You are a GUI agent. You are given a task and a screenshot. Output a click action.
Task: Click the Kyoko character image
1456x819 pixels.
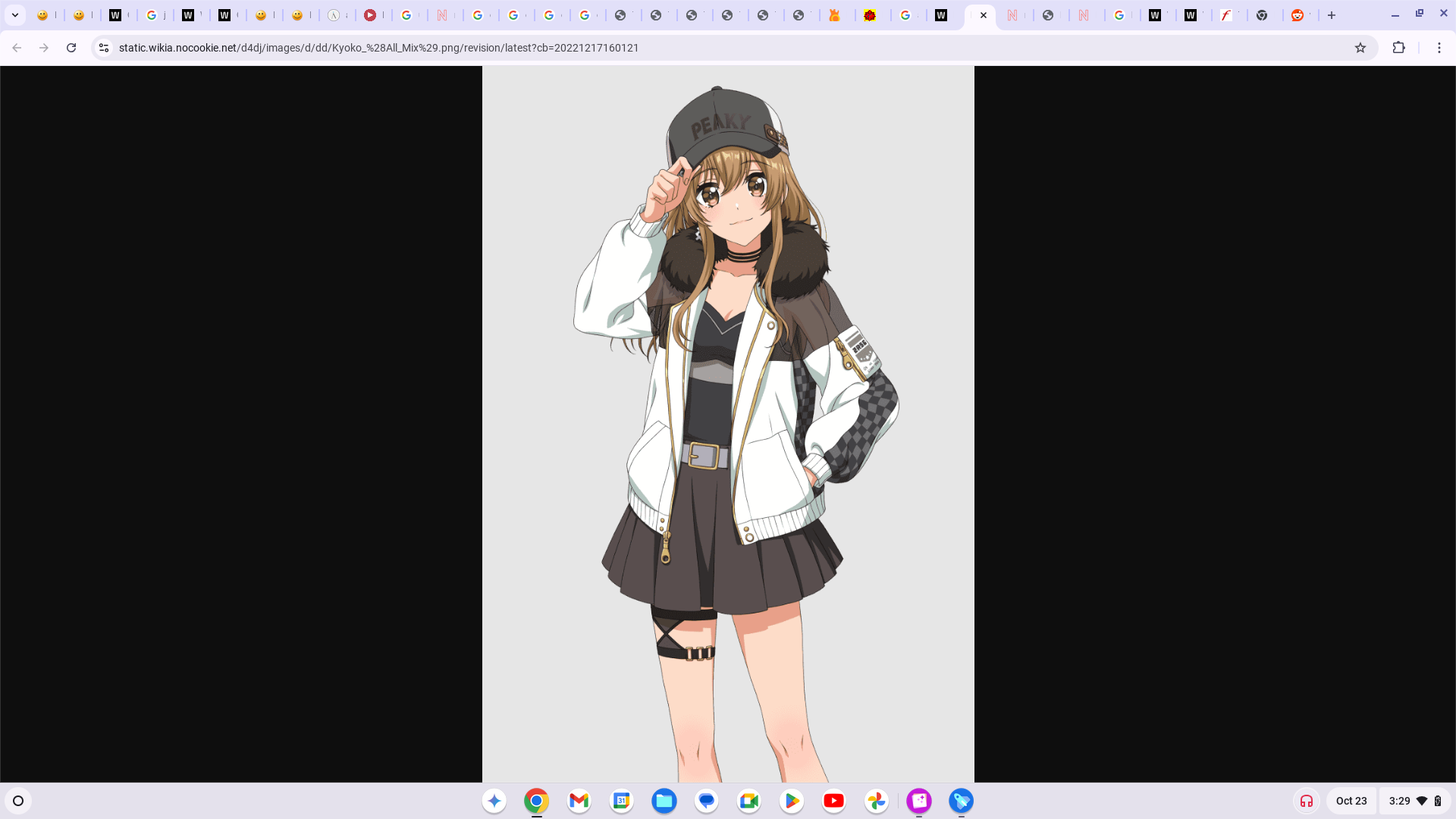pyautogui.click(x=728, y=424)
